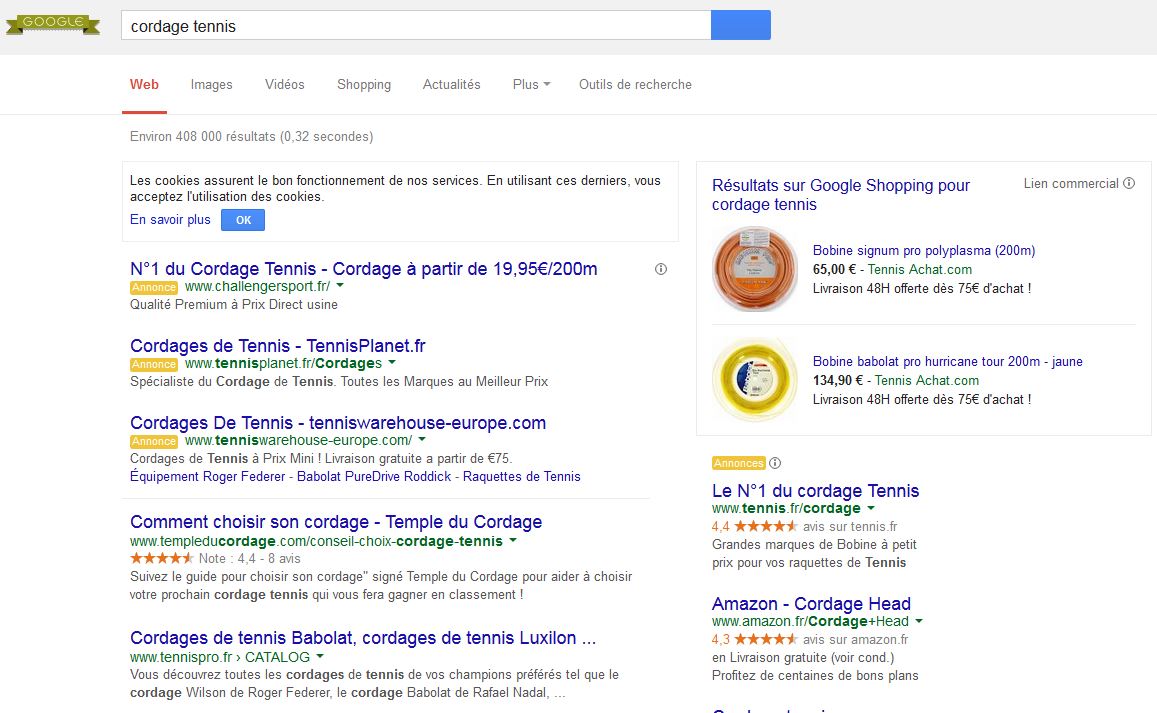Click Qualité Premium à Prix Direct usine

click(x=234, y=305)
